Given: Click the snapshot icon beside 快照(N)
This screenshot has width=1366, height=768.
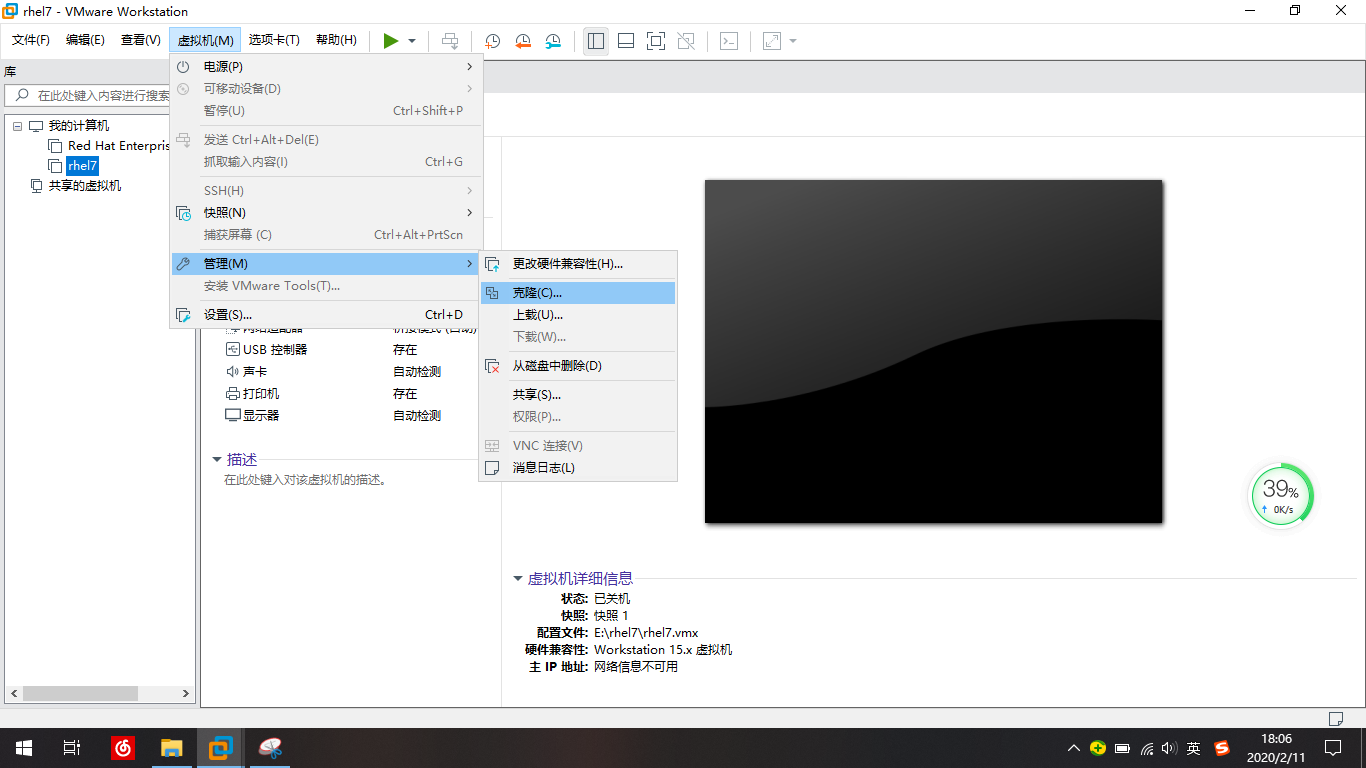Looking at the screenshot, I should coord(183,213).
